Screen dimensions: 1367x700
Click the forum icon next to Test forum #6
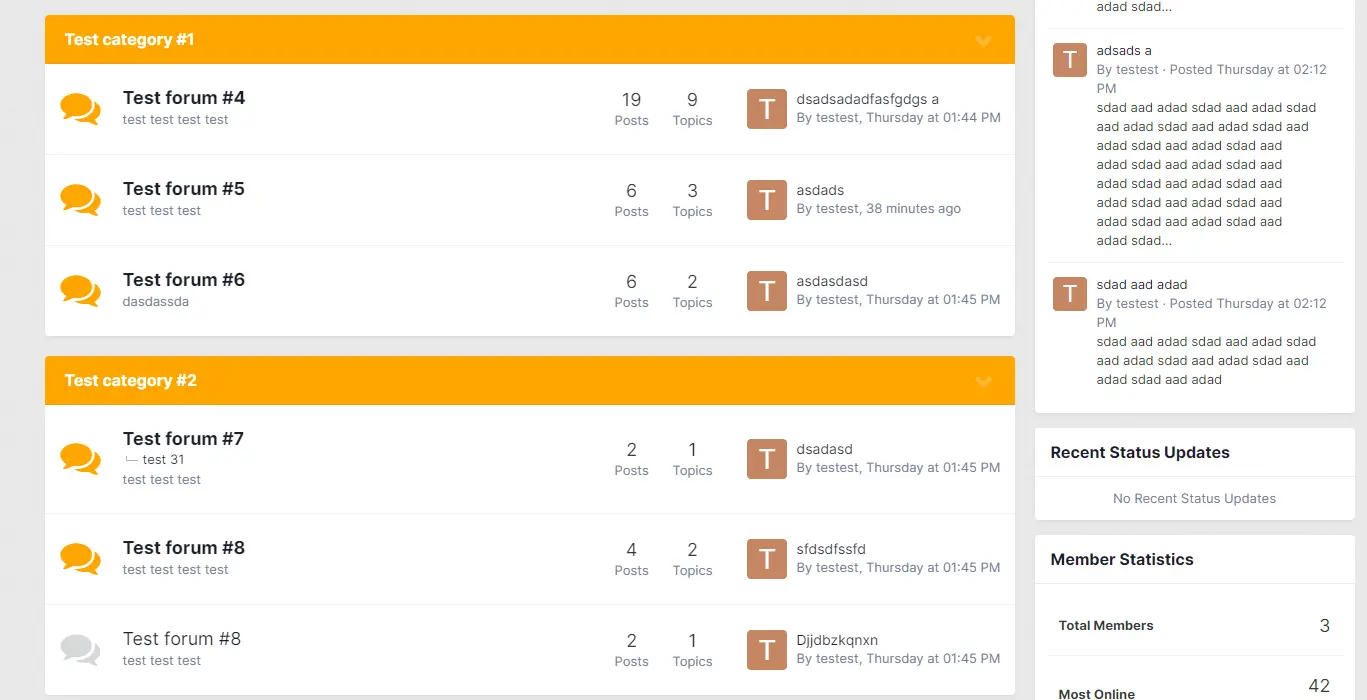pos(80,291)
